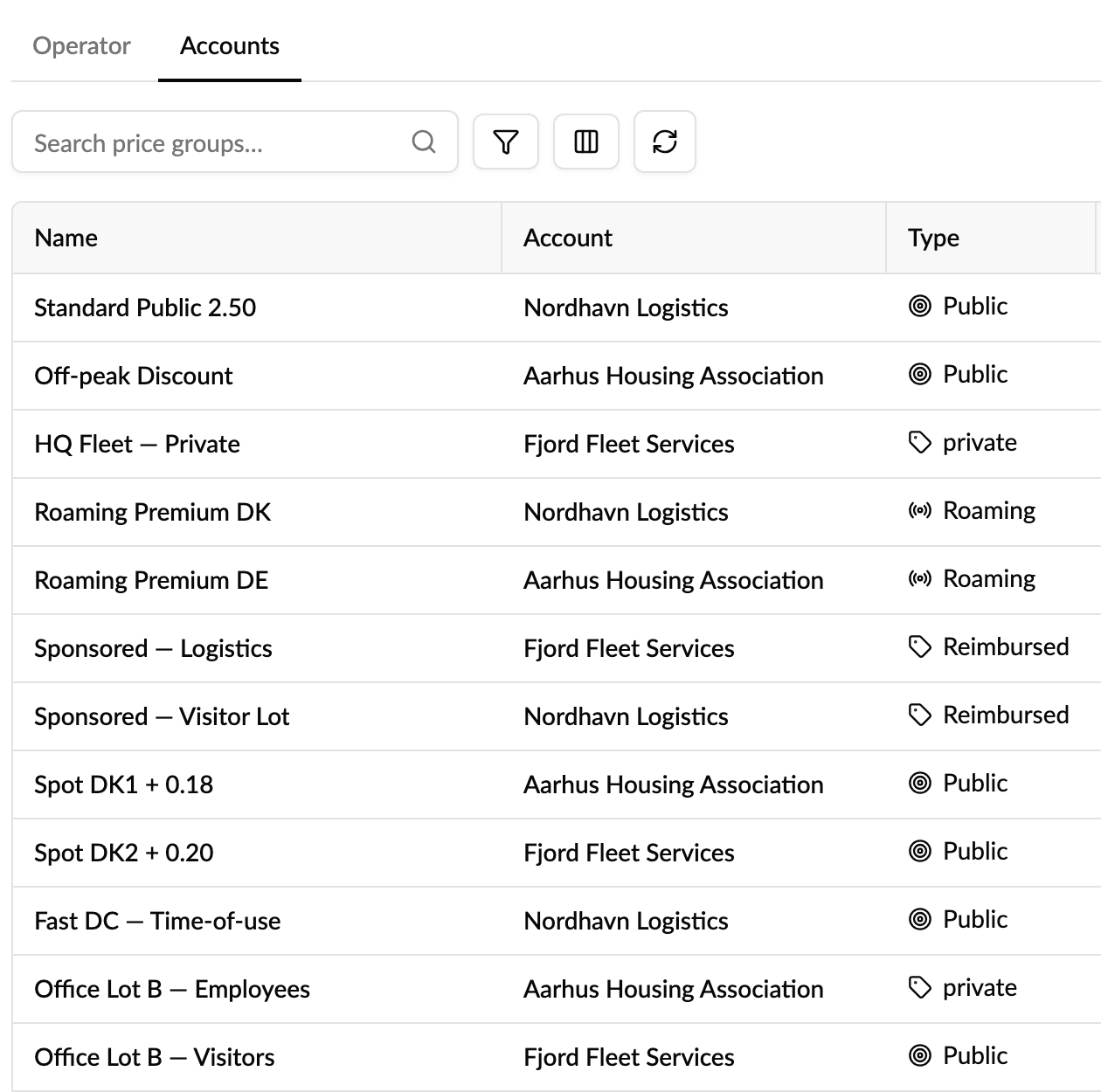Screen dimensions: 1101x1092
Task: Switch to the Operator tab
Action: click(x=81, y=45)
